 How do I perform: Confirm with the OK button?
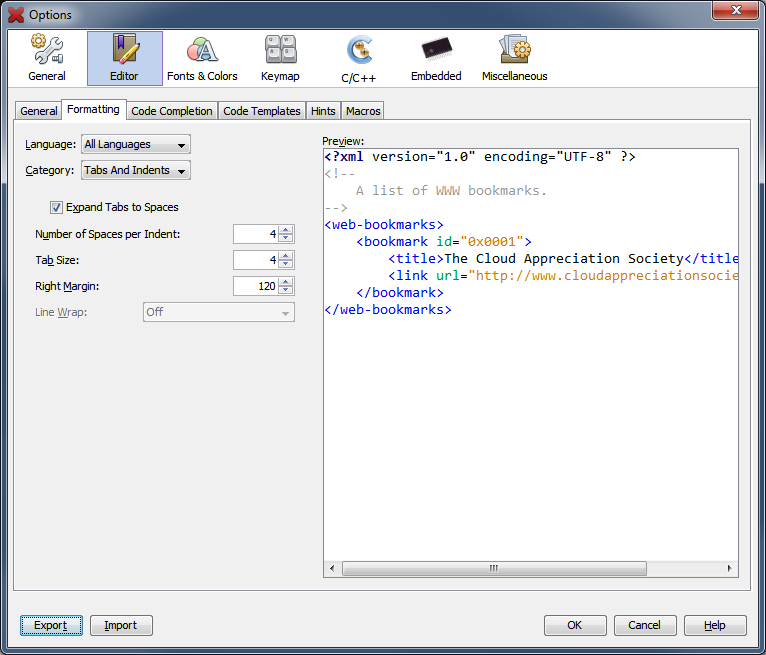(x=575, y=625)
